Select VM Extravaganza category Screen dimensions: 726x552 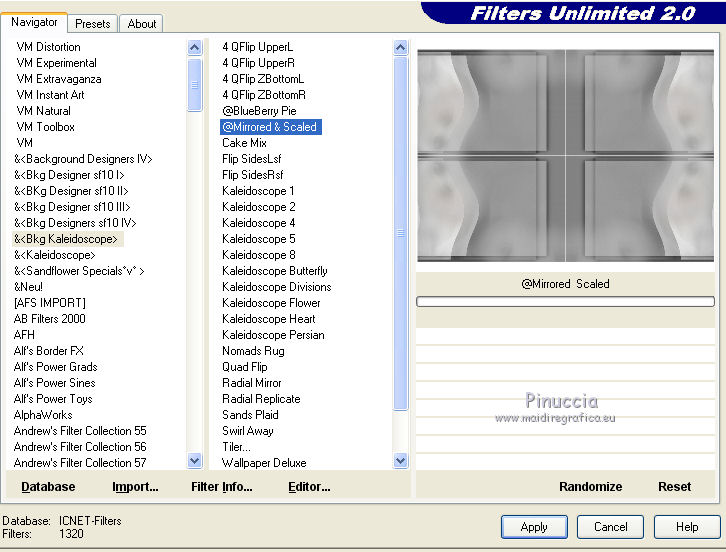[x=59, y=79]
